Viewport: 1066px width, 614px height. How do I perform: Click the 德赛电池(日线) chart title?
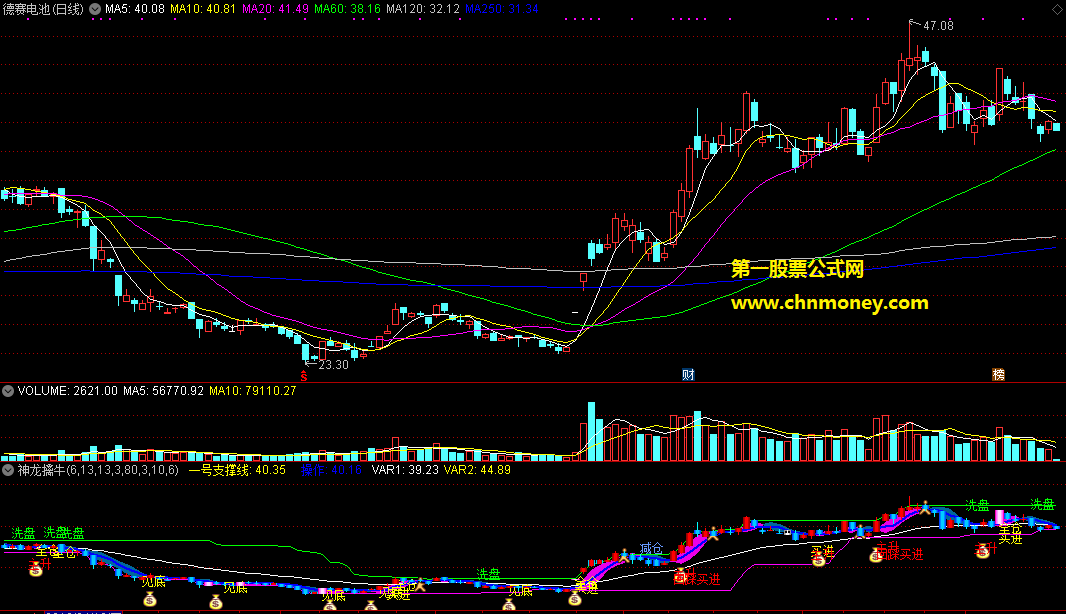pyautogui.click(x=43, y=9)
